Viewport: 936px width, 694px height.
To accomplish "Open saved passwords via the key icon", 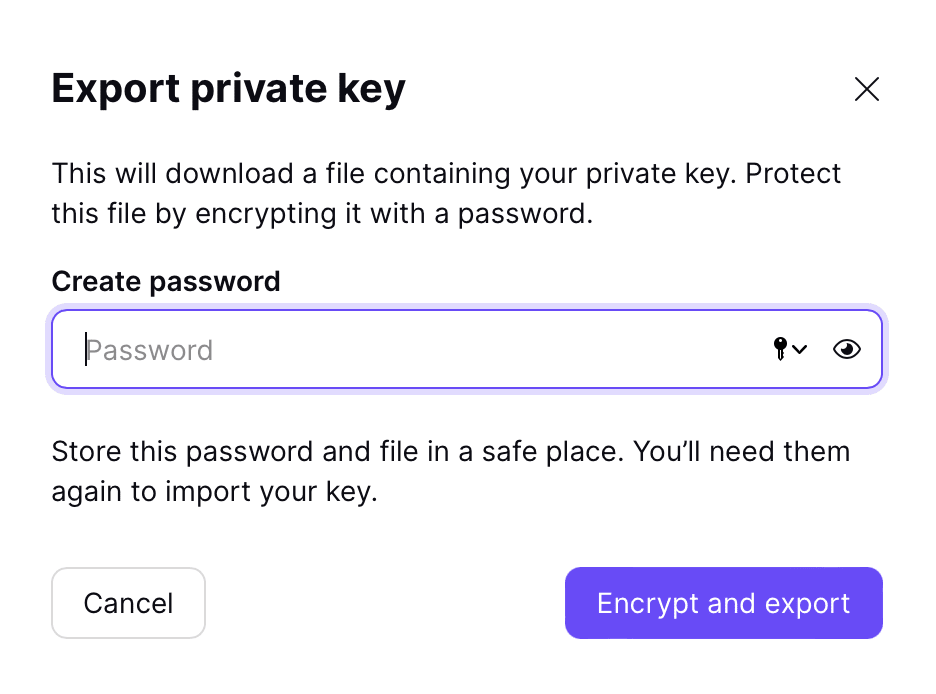I will 781,348.
